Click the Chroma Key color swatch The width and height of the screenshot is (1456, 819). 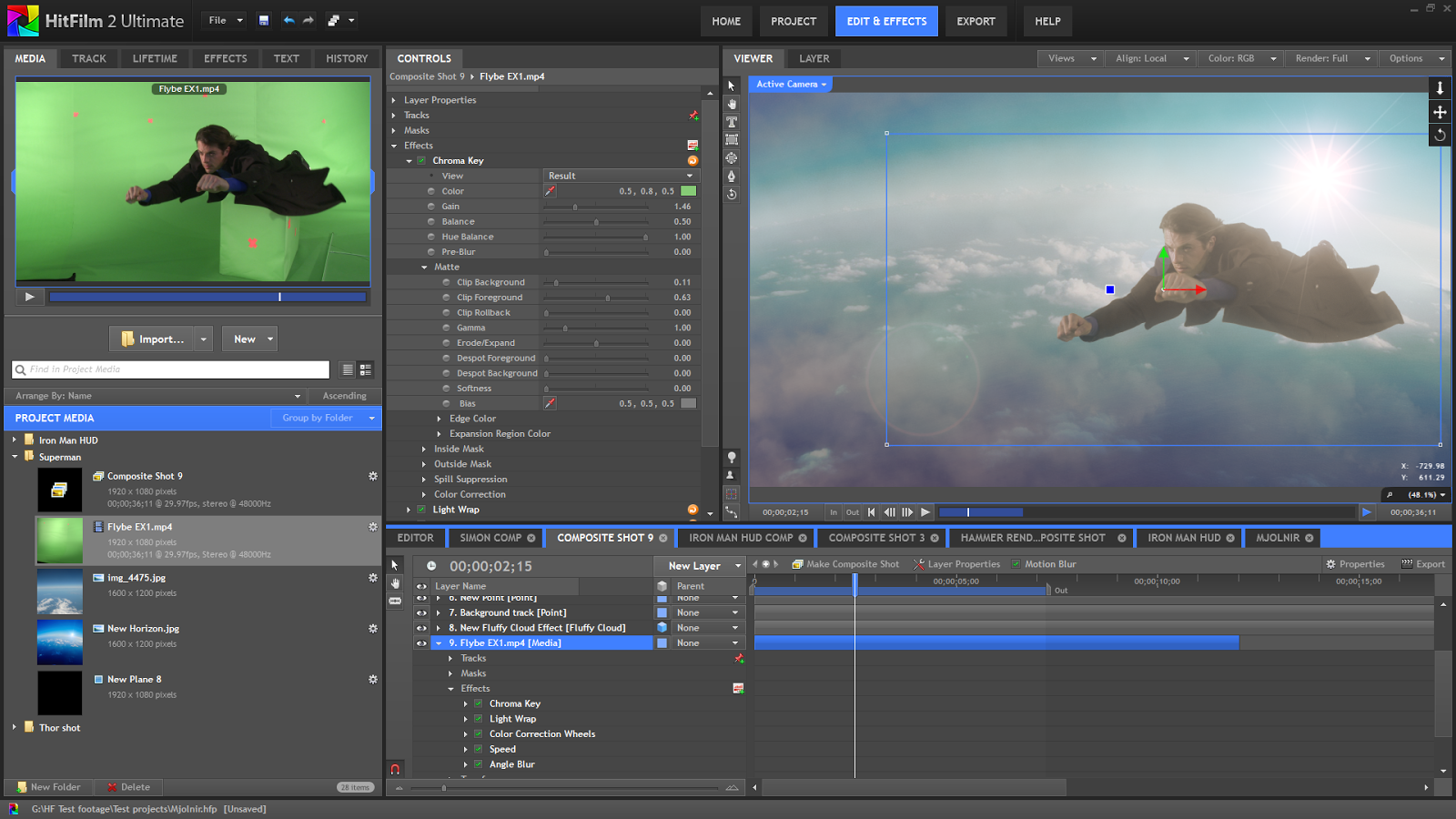click(x=689, y=191)
